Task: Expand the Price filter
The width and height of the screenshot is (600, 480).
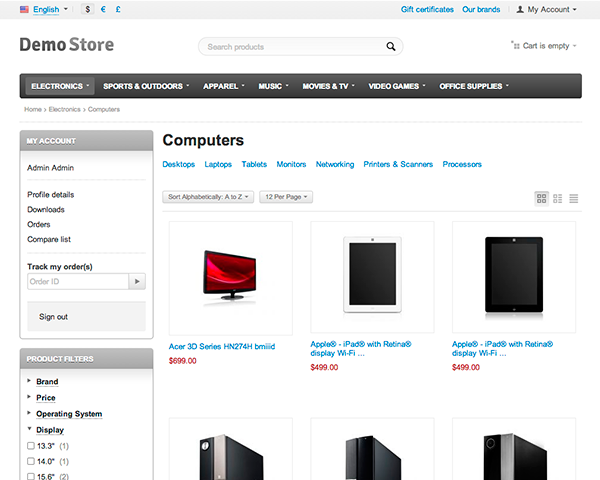Action: click(x=46, y=397)
